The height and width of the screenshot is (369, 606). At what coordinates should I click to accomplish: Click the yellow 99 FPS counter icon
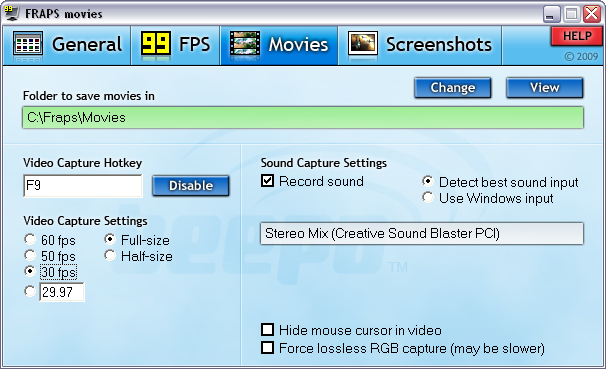click(156, 44)
